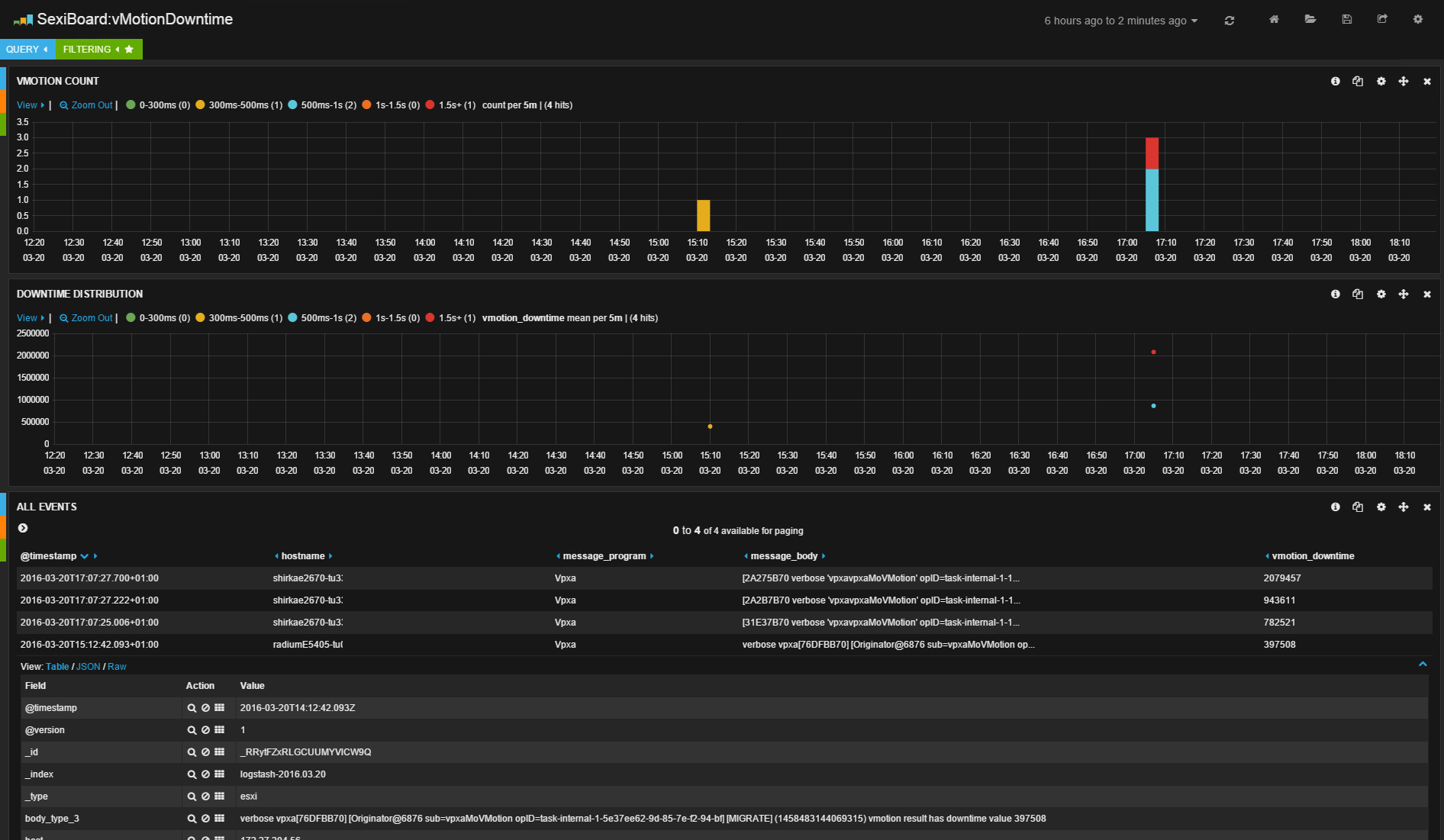Open the load dashboard folder icon
Image resolution: width=1444 pixels, height=840 pixels.
tap(1310, 19)
